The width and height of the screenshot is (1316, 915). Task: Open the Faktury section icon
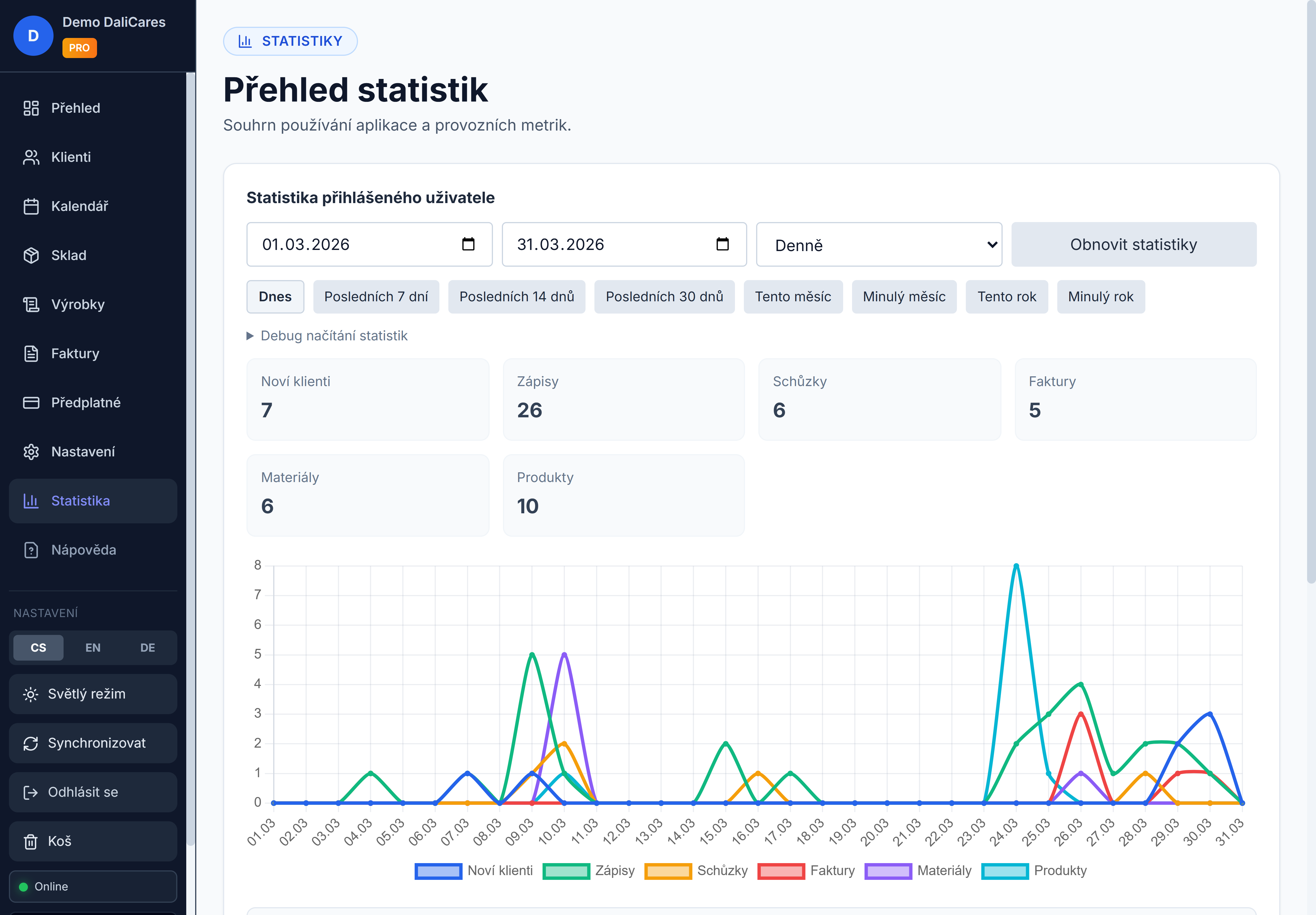(32, 353)
